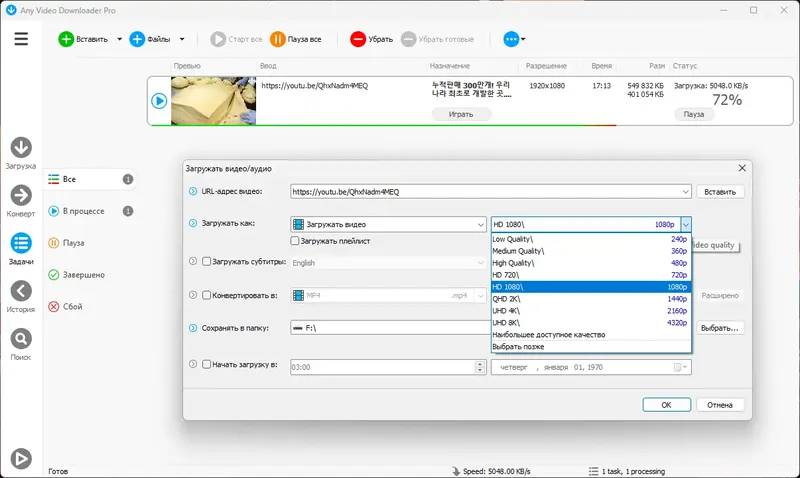Open the hamburger menu

[x=21, y=39]
